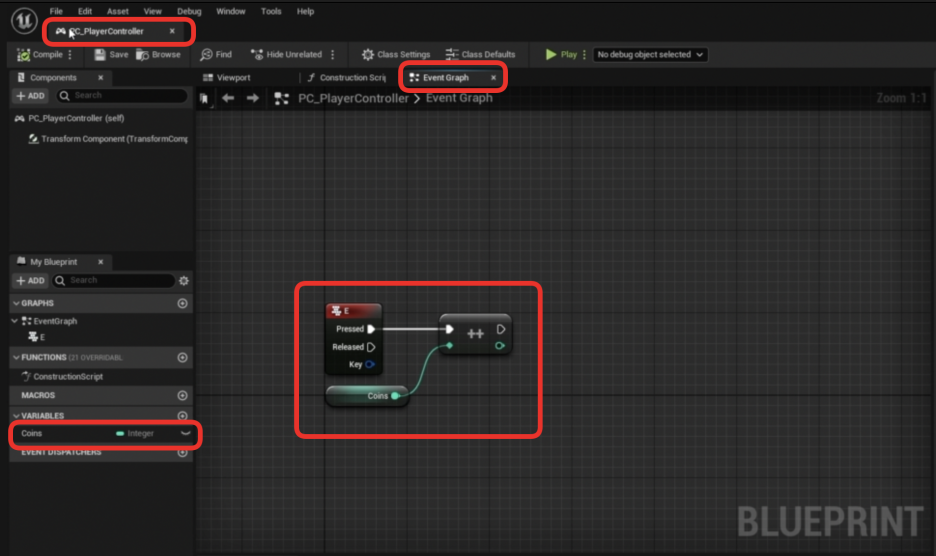Click the graph bookmarks icon

click(x=204, y=99)
